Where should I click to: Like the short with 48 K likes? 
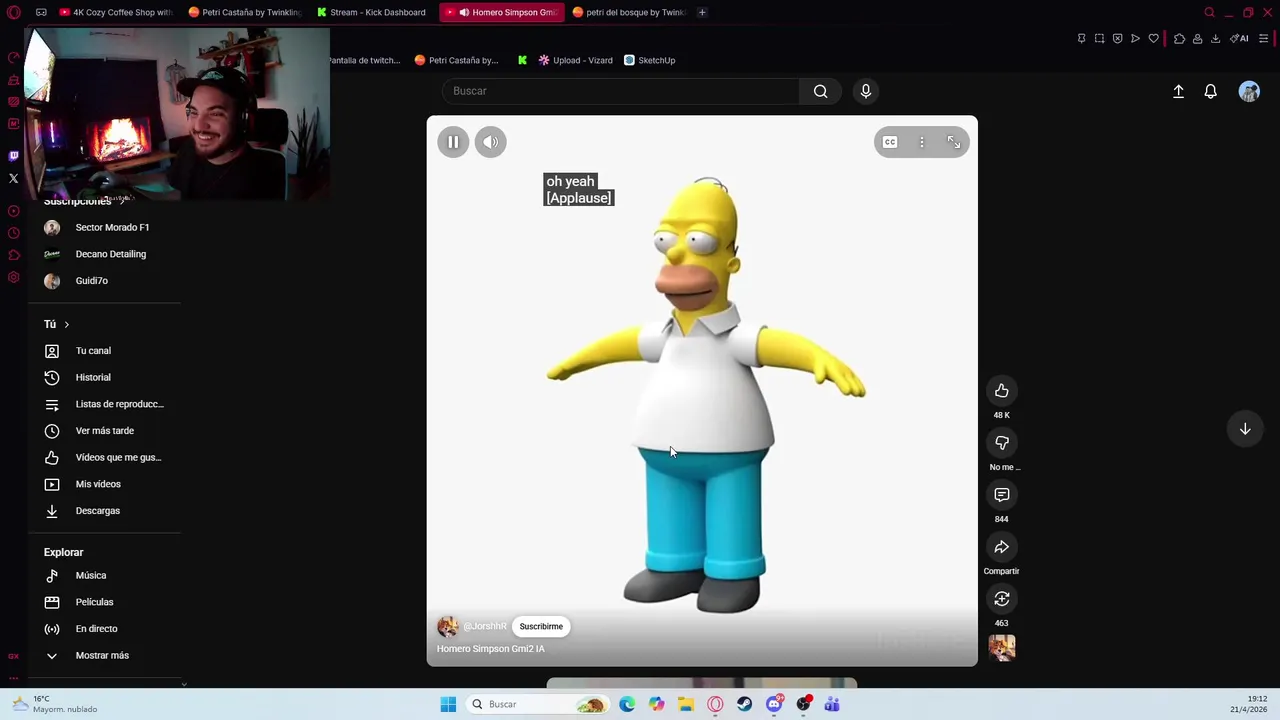click(x=1002, y=390)
